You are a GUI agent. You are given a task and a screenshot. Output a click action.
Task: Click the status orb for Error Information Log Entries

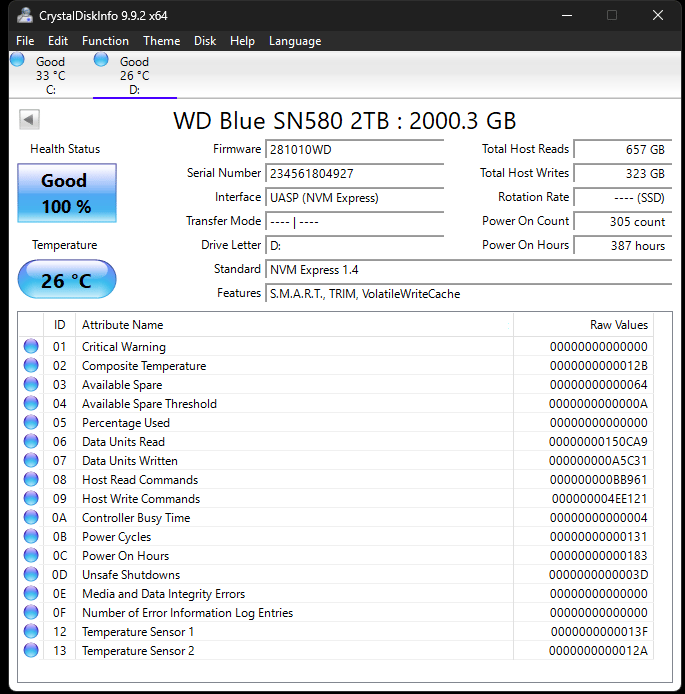pos(31,613)
